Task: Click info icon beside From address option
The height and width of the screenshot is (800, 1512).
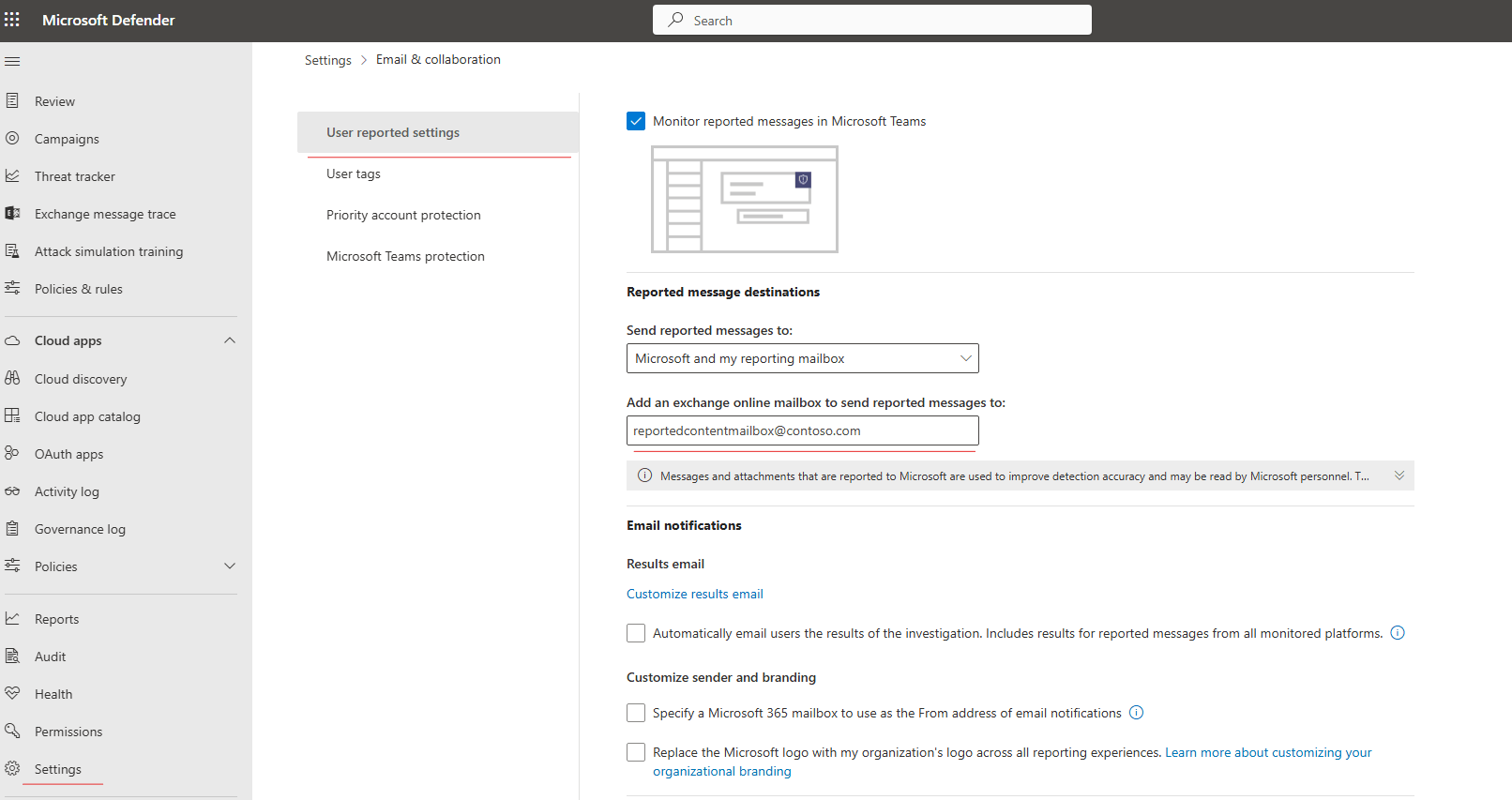Action: (x=1136, y=713)
